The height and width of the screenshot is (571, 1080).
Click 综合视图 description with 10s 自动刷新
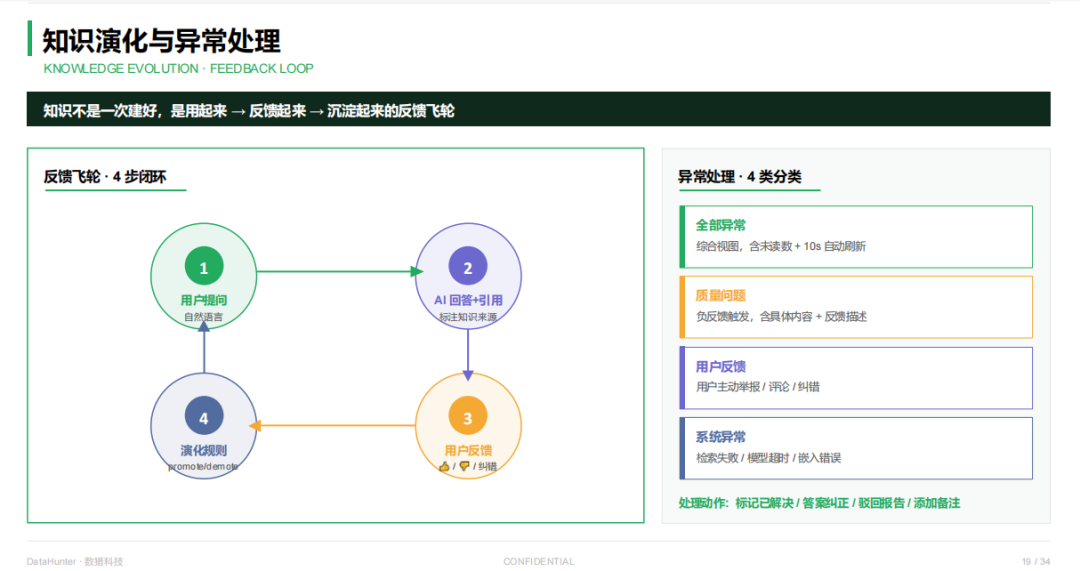tap(780, 246)
